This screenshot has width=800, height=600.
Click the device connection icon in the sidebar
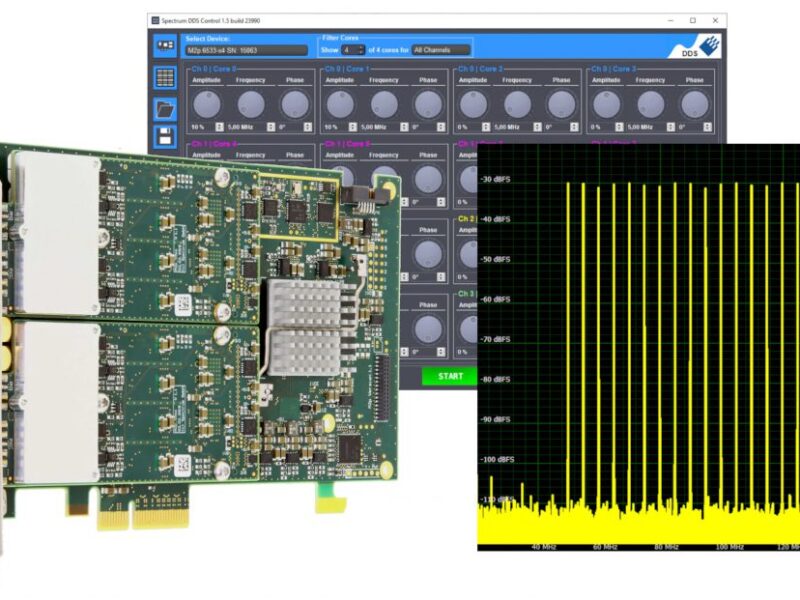click(165, 46)
